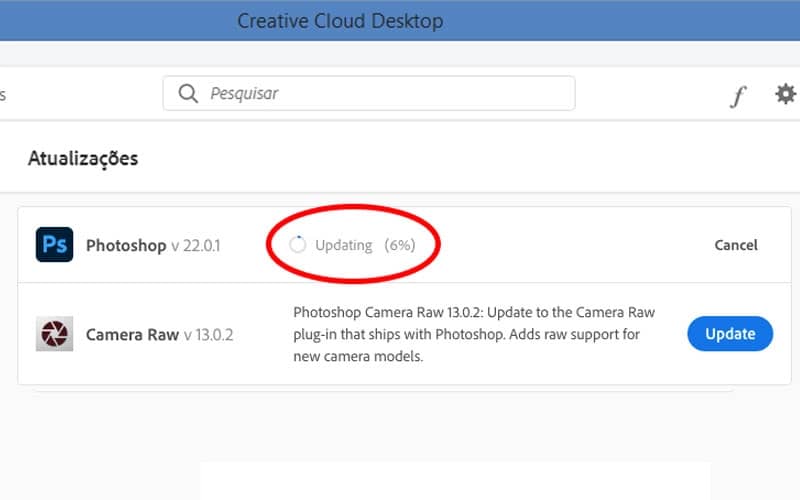Viewport: 800px width, 500px height.
Task: Select the Photoshop v 22.0.1 label
Action: point(153,245)
